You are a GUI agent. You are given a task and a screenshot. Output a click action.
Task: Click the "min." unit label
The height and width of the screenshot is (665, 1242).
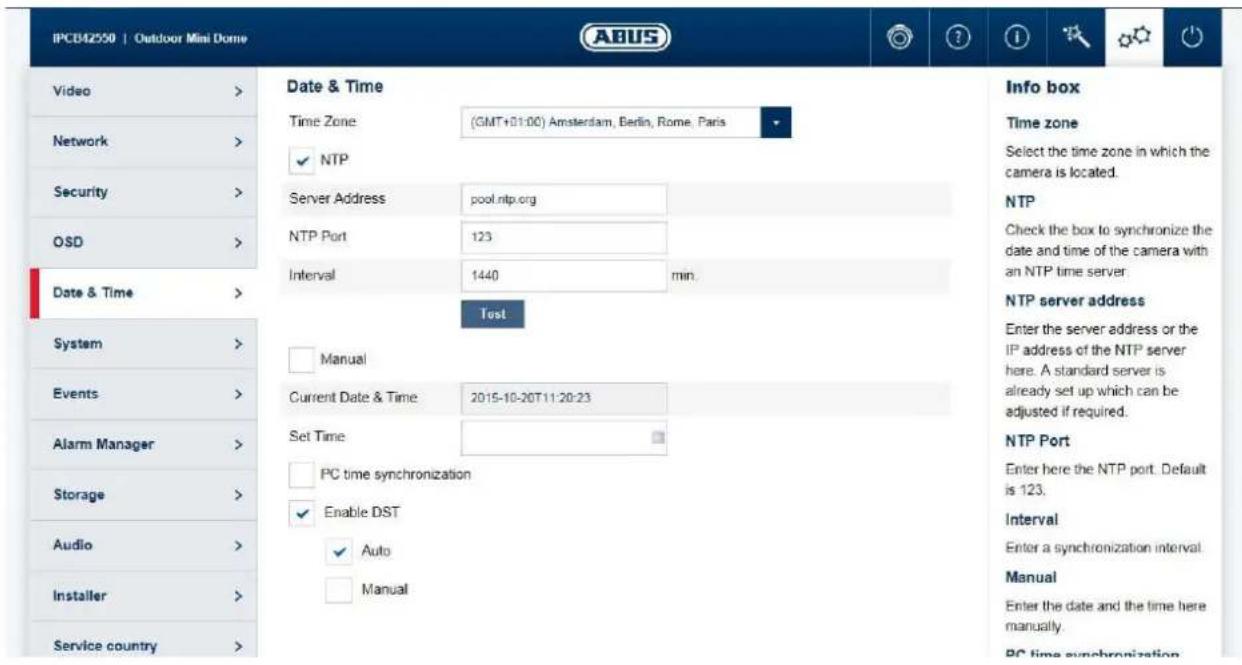(684, 275)
